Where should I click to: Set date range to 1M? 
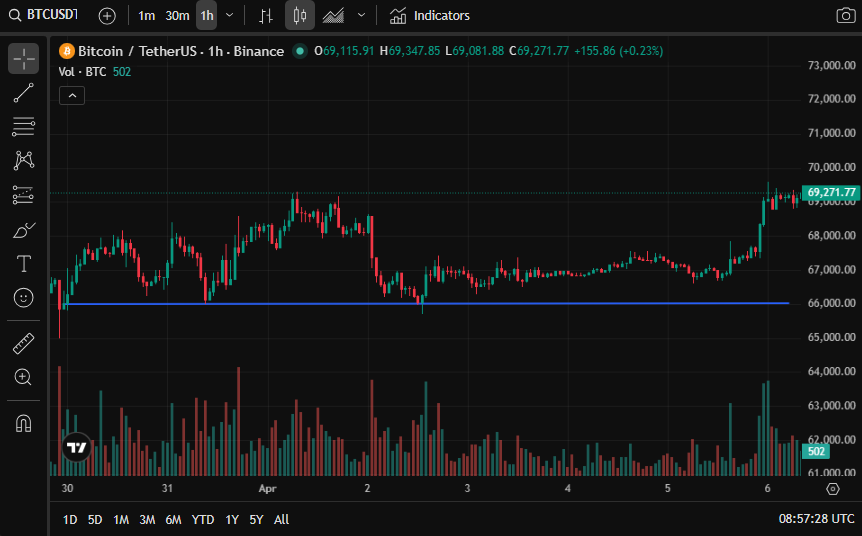pyautogui.click(x=121, y=520)
